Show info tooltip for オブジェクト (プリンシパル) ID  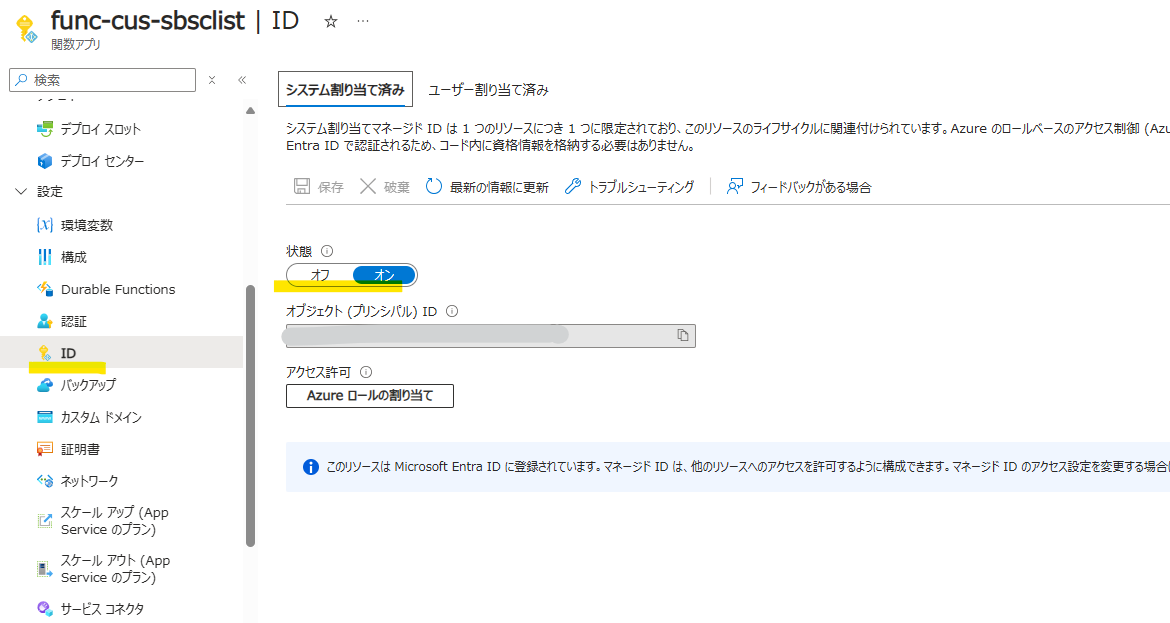pos(451,311)
